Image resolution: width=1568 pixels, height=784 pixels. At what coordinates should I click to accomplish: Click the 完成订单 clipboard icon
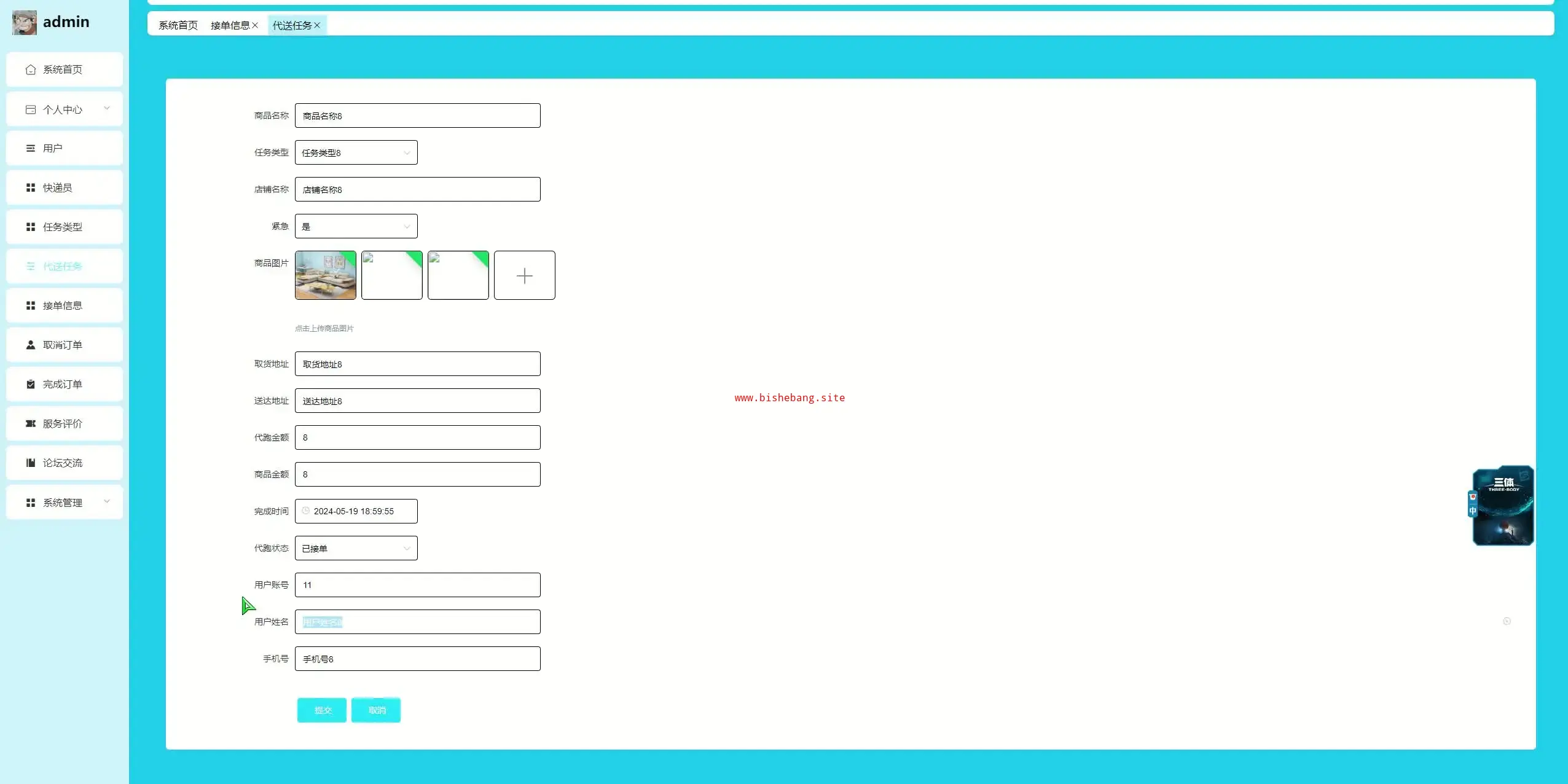click(x=31, y=384)
